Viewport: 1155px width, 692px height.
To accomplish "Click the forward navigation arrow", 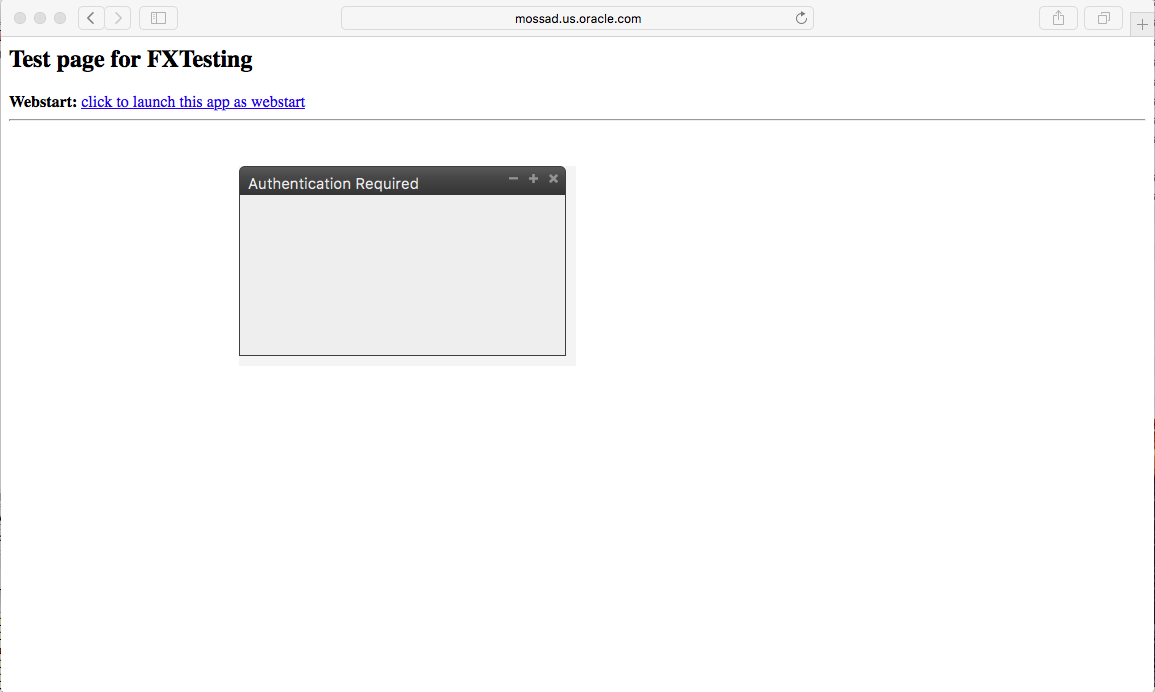I will pyautogui.click(x=118, y=18).
